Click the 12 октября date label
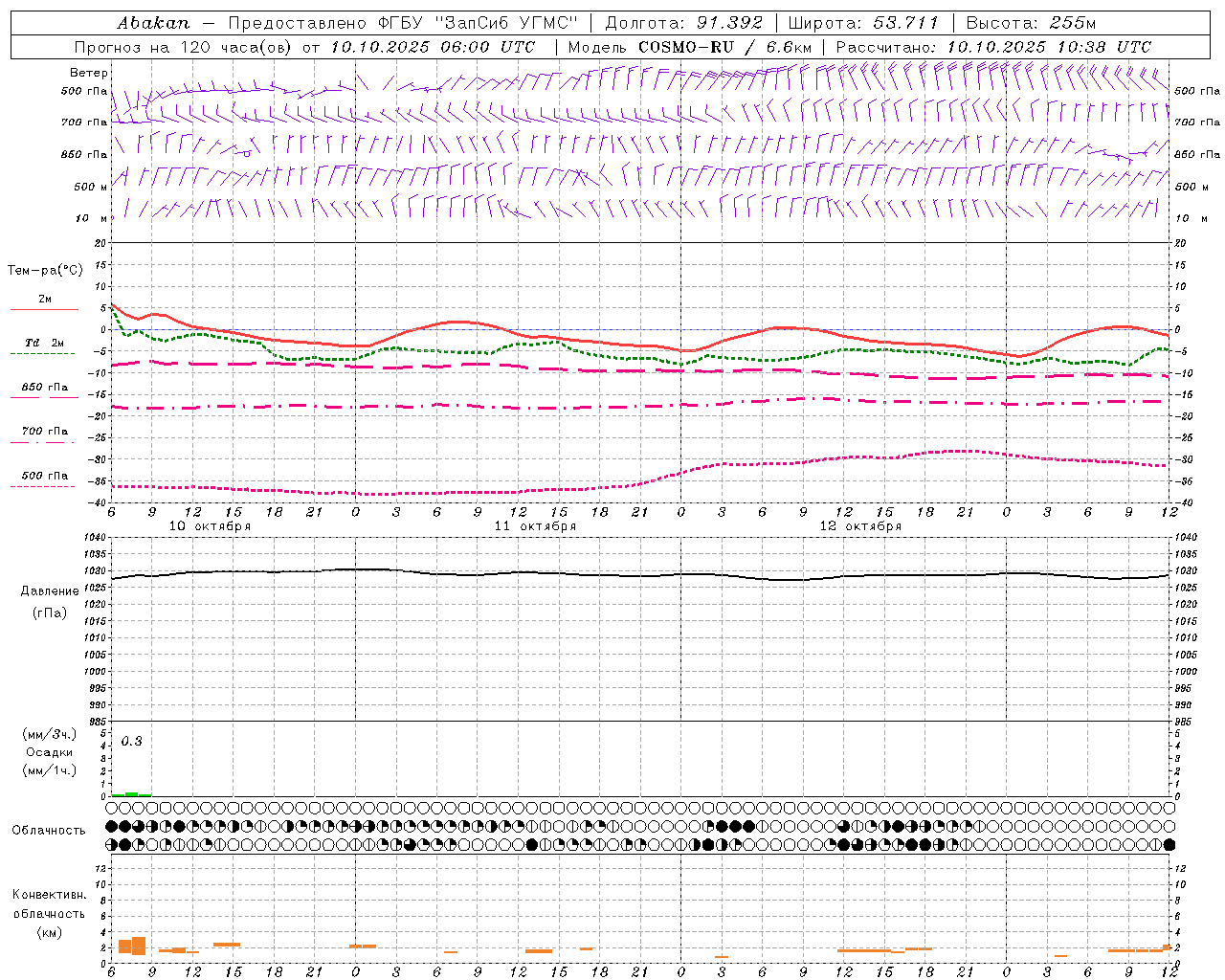 pos(860,526)
